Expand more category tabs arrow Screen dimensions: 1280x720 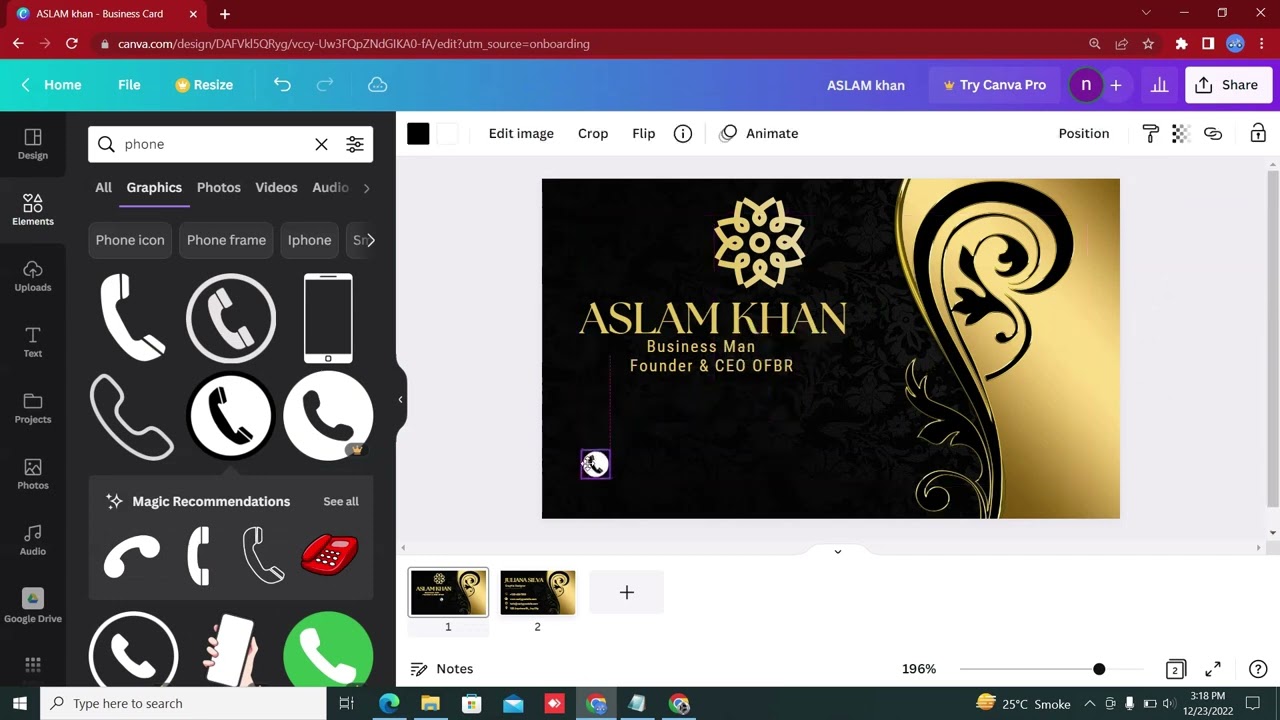click(x=366, y=187)
